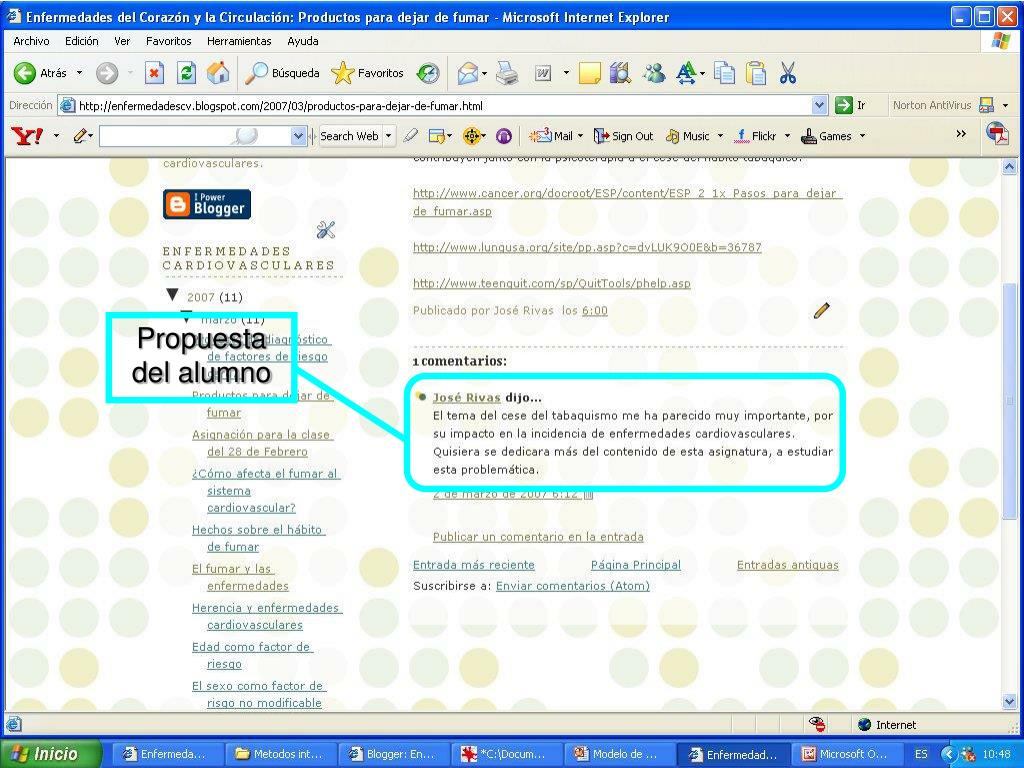Expand the Atrás history dropdown arrow
The height and width of the screenshot is (768, 1024).
(80, 73)
